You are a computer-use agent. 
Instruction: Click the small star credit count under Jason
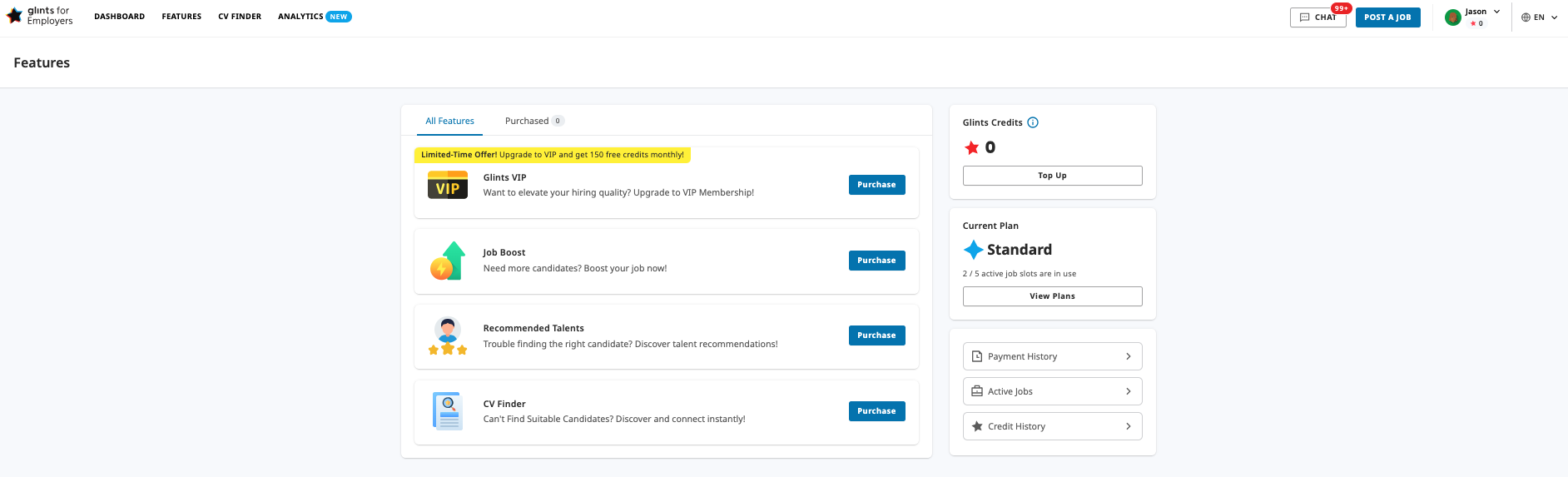[1476, 23]
